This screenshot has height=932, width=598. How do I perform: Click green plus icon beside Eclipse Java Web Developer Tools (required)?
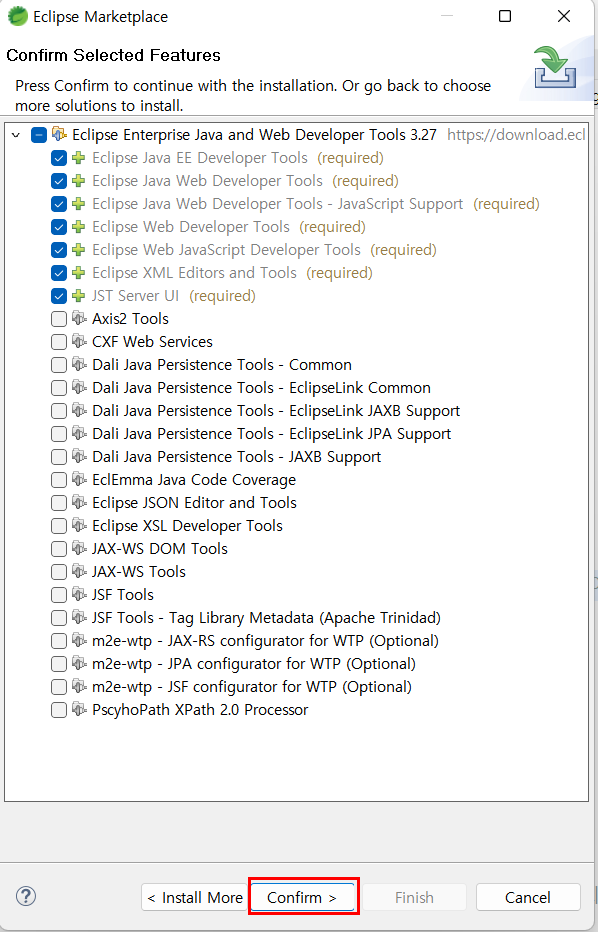point(78,181)
